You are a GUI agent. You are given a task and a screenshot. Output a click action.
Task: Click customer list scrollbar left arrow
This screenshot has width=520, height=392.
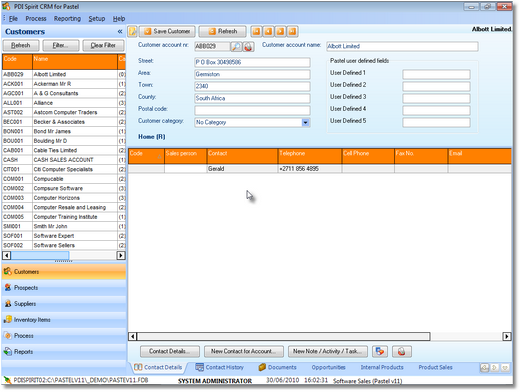coord(6,255)
